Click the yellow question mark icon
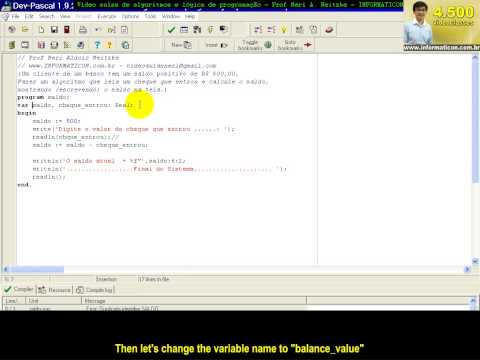 tap(109, 45)
